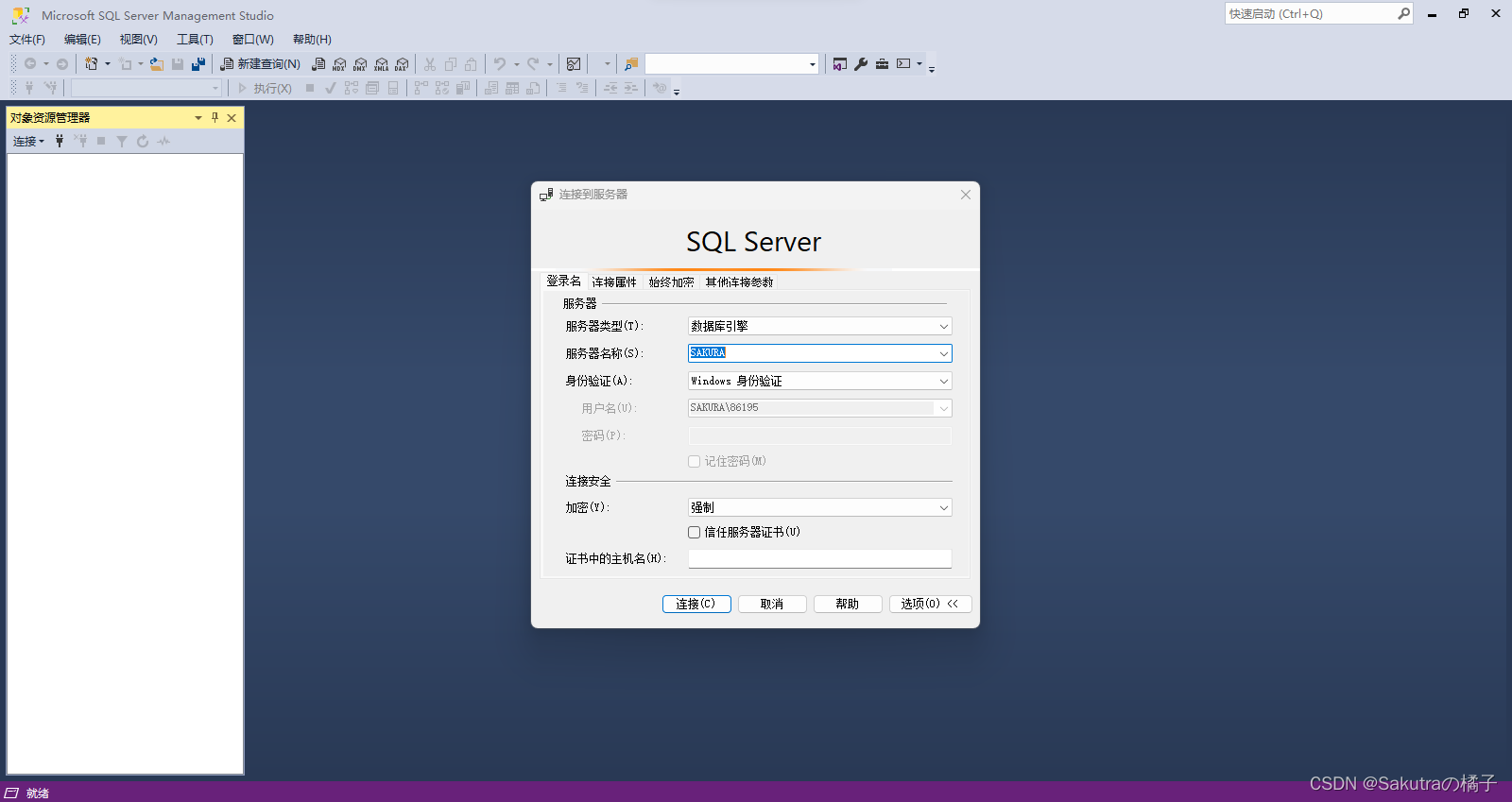Image resolution: width=1512 pixels, height=802 pixels.
Task: Click the Activity Monitor icon
Action: tap(574, 64)
